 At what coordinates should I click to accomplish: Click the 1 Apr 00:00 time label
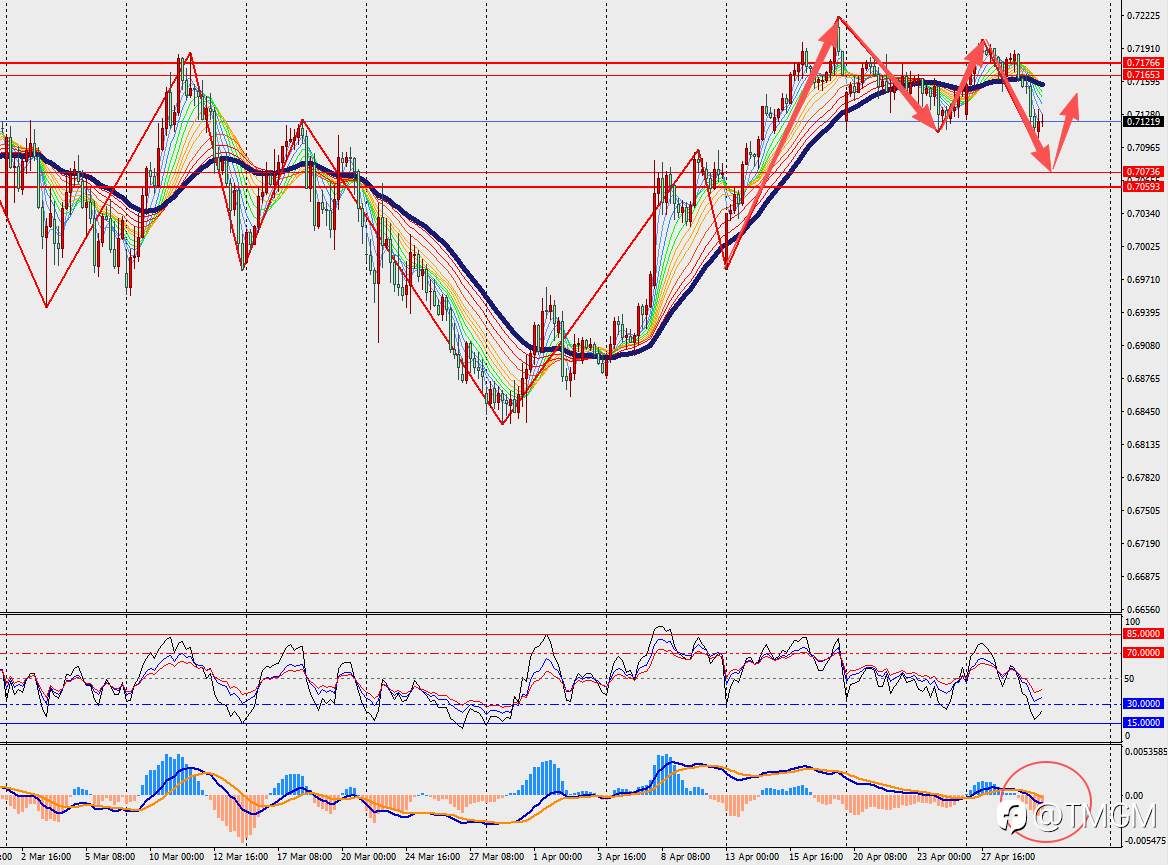[x=558, y=857]
